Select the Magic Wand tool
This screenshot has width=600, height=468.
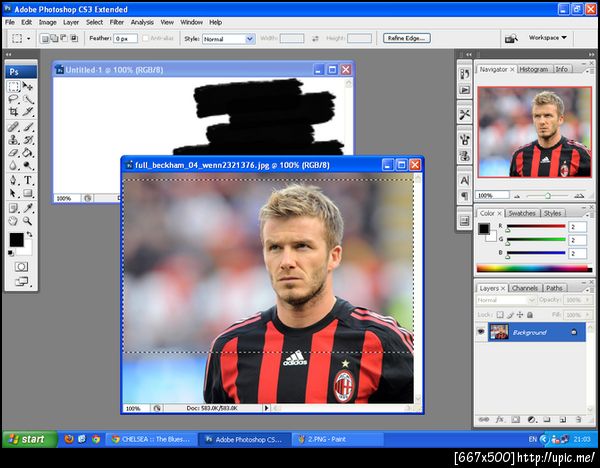(28, 99)
